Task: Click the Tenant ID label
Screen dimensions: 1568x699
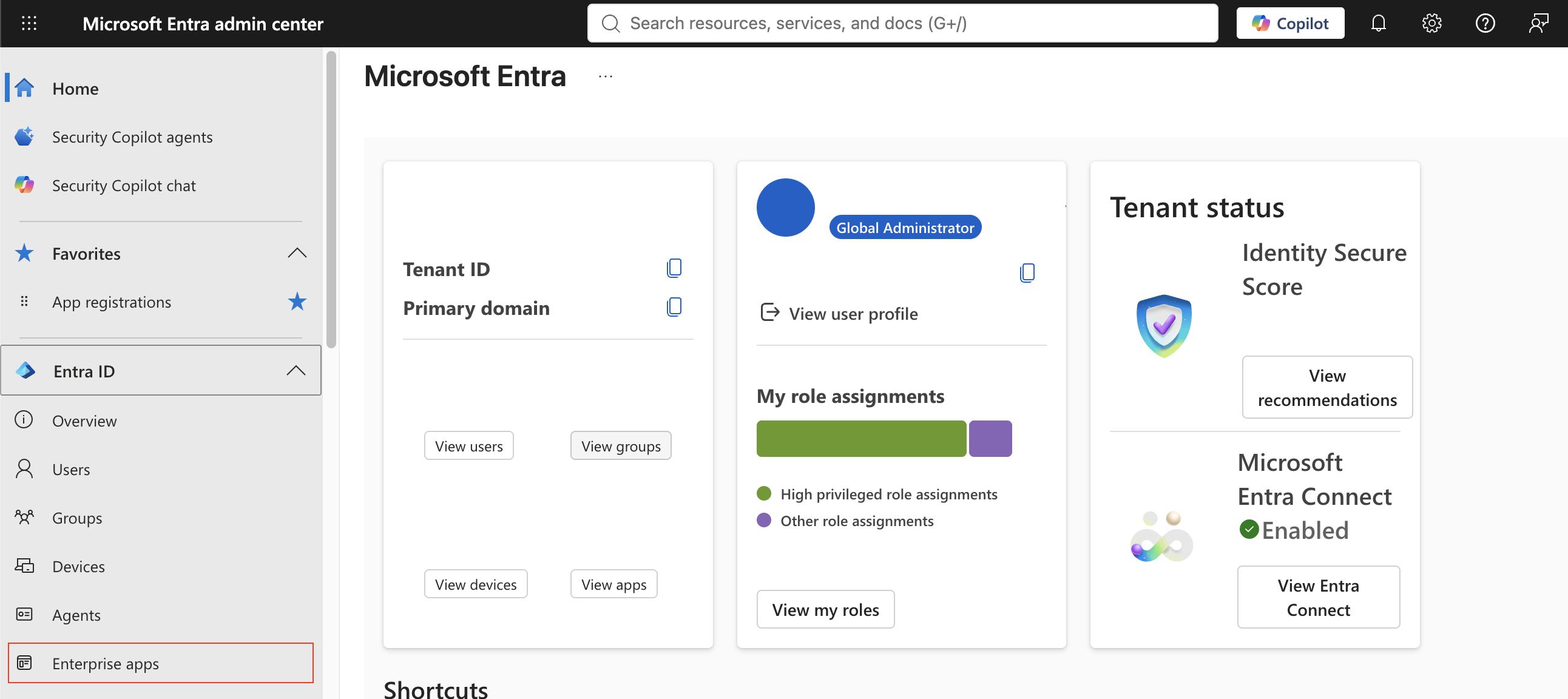Action: pyautogui.click(x=446, y=269)
